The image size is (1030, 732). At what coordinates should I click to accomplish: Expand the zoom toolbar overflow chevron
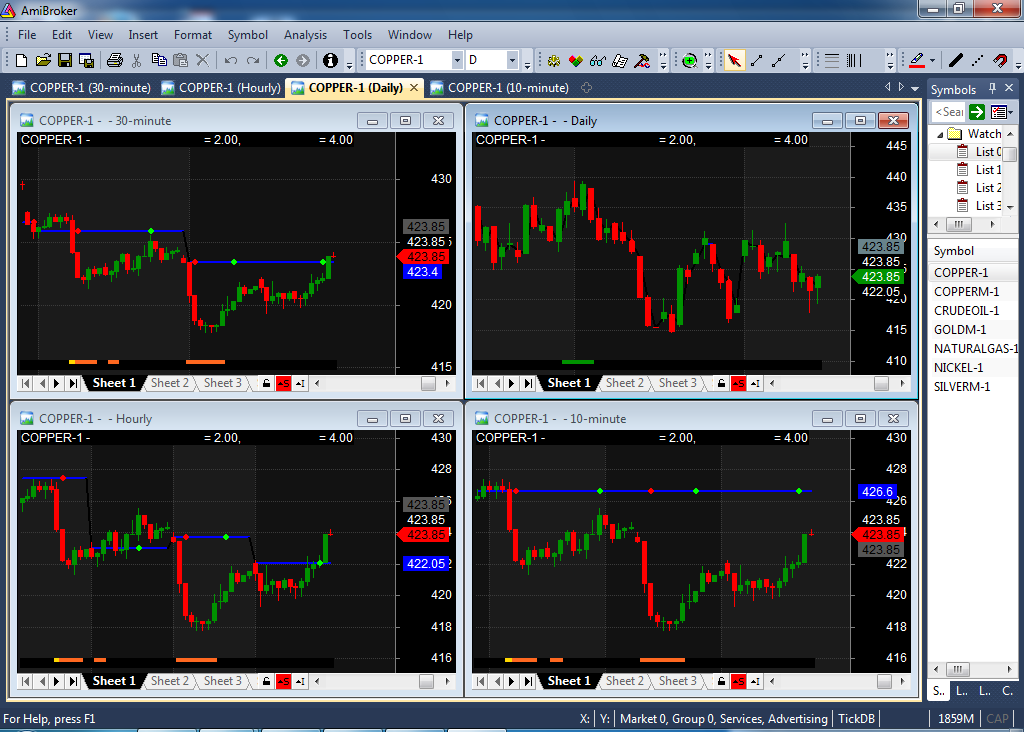pyautogui.click(x=708, y=60)
